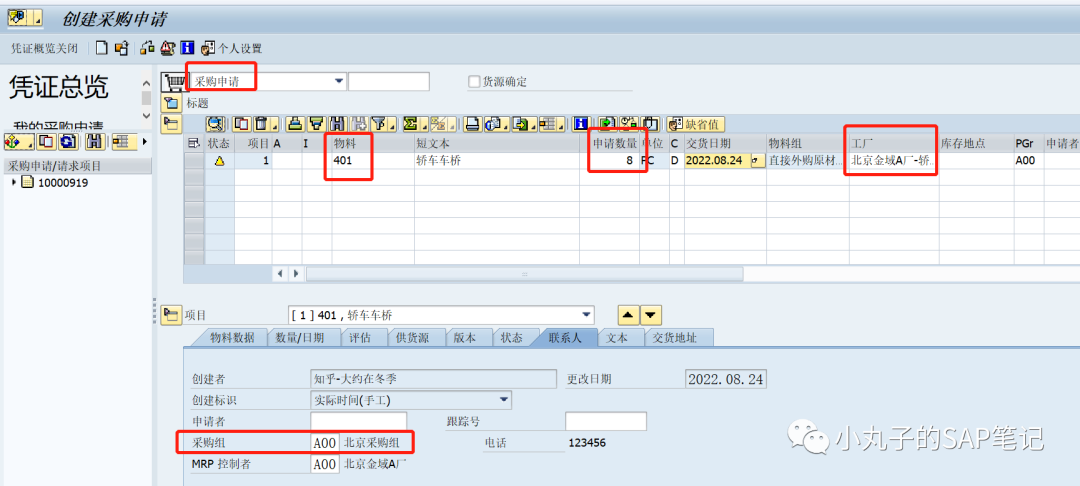This screenshot has height=486, width=1080.
Task: Click 凭证概览关闭 to close document overview
Action: pyautogui.click(x=45, y=48)
